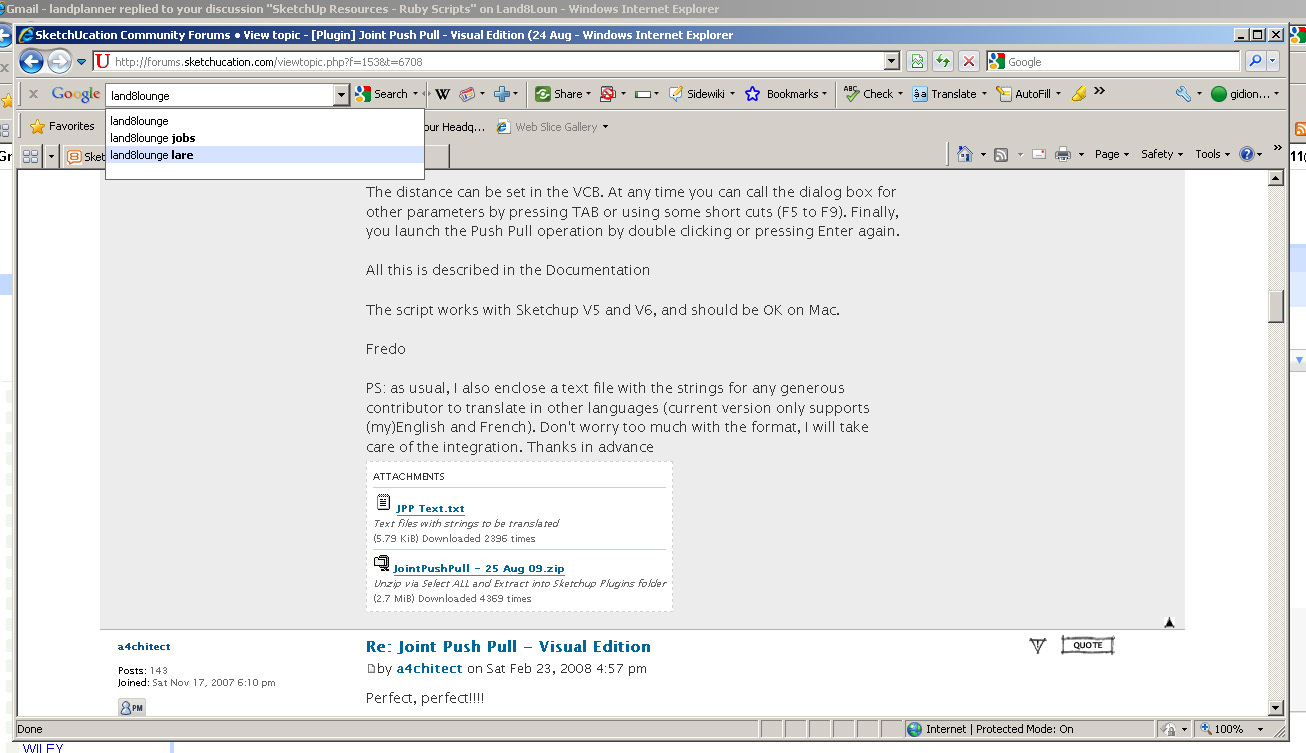Open the Safety menu

click(1160, 154)
